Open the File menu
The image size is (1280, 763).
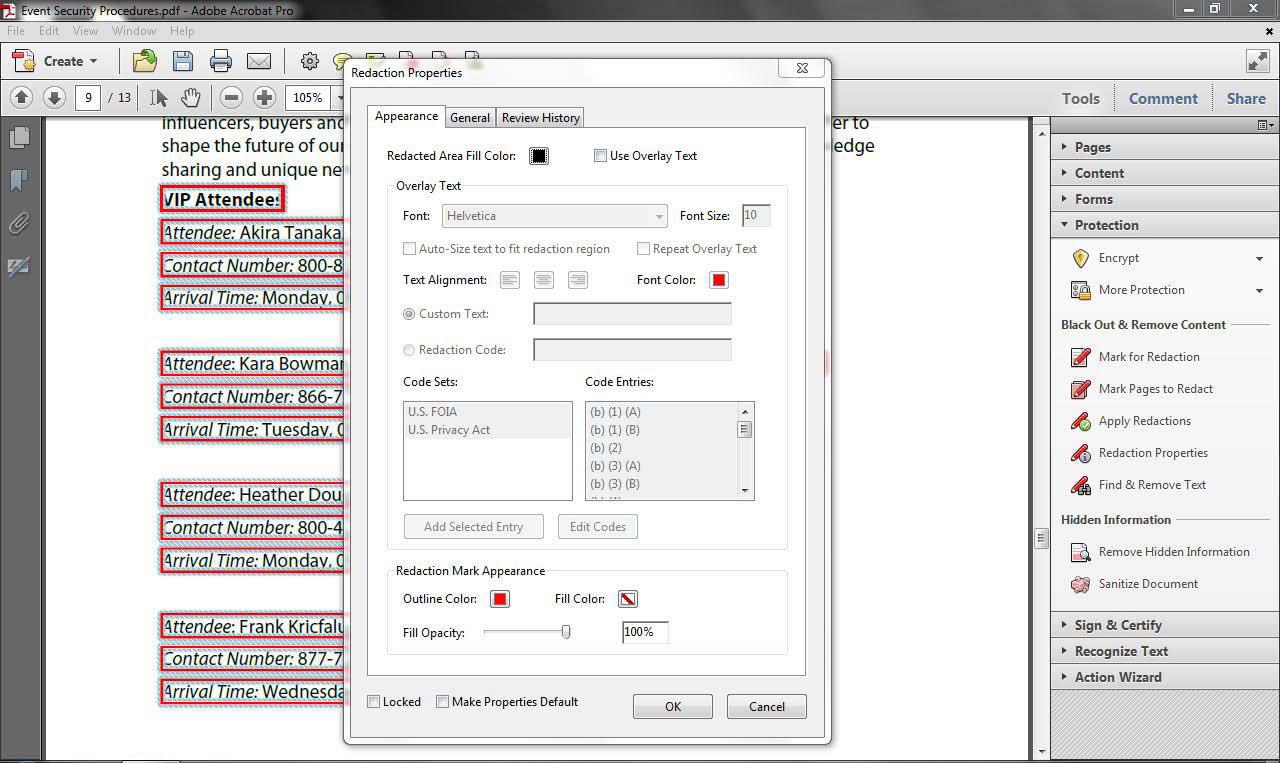pyautogui.click(x=16, y=31)
